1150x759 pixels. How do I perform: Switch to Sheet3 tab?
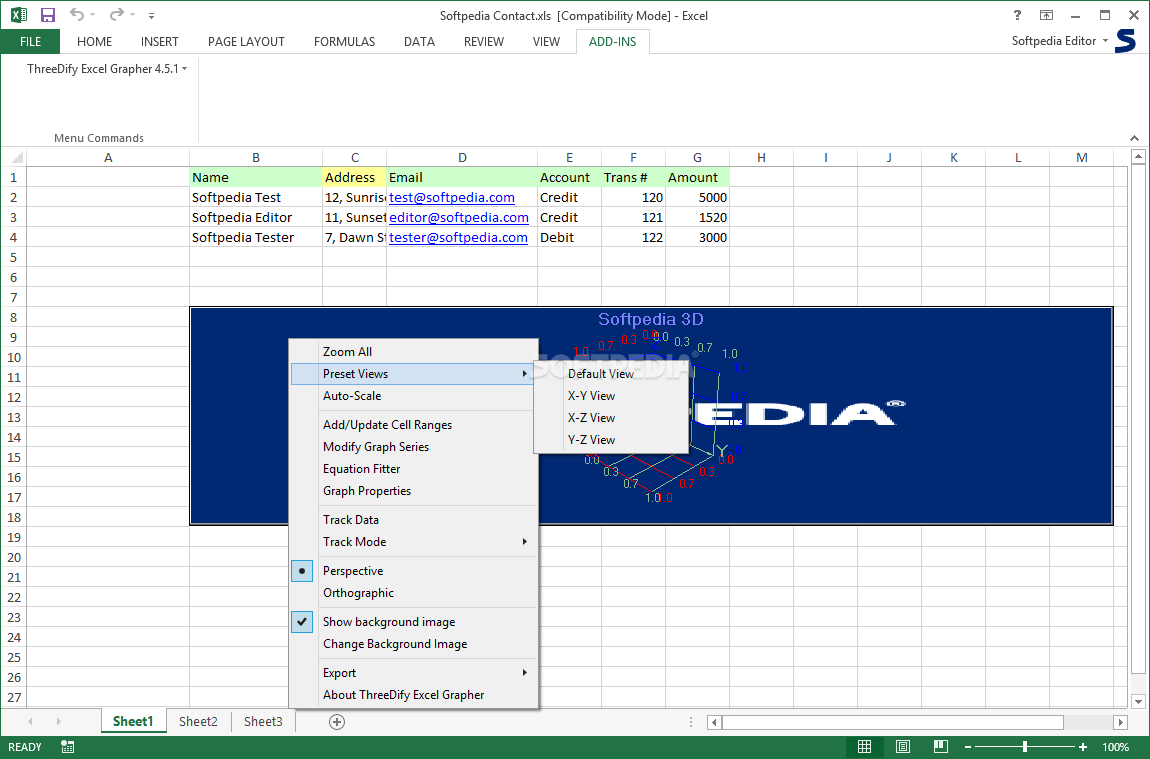pos(263,722)
